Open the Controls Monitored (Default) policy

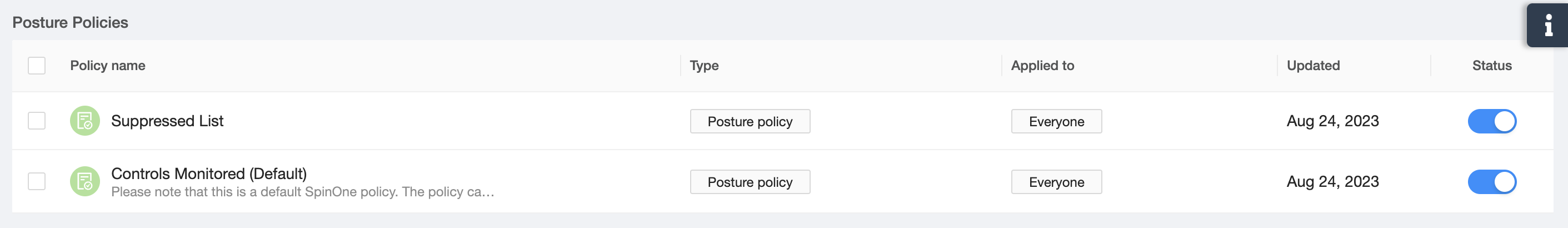pos(209,174)
